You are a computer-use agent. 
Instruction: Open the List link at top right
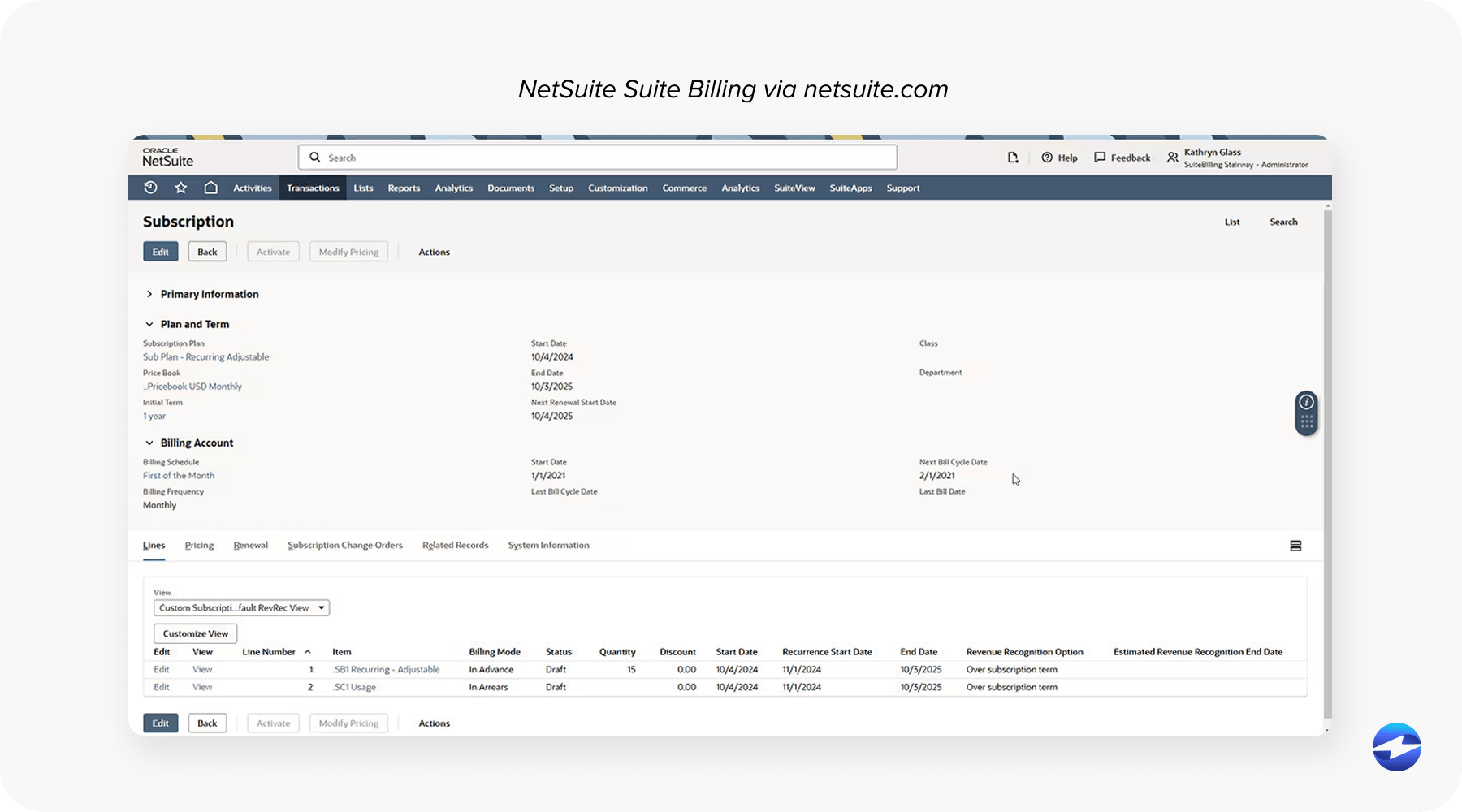tap(1232, 222)
